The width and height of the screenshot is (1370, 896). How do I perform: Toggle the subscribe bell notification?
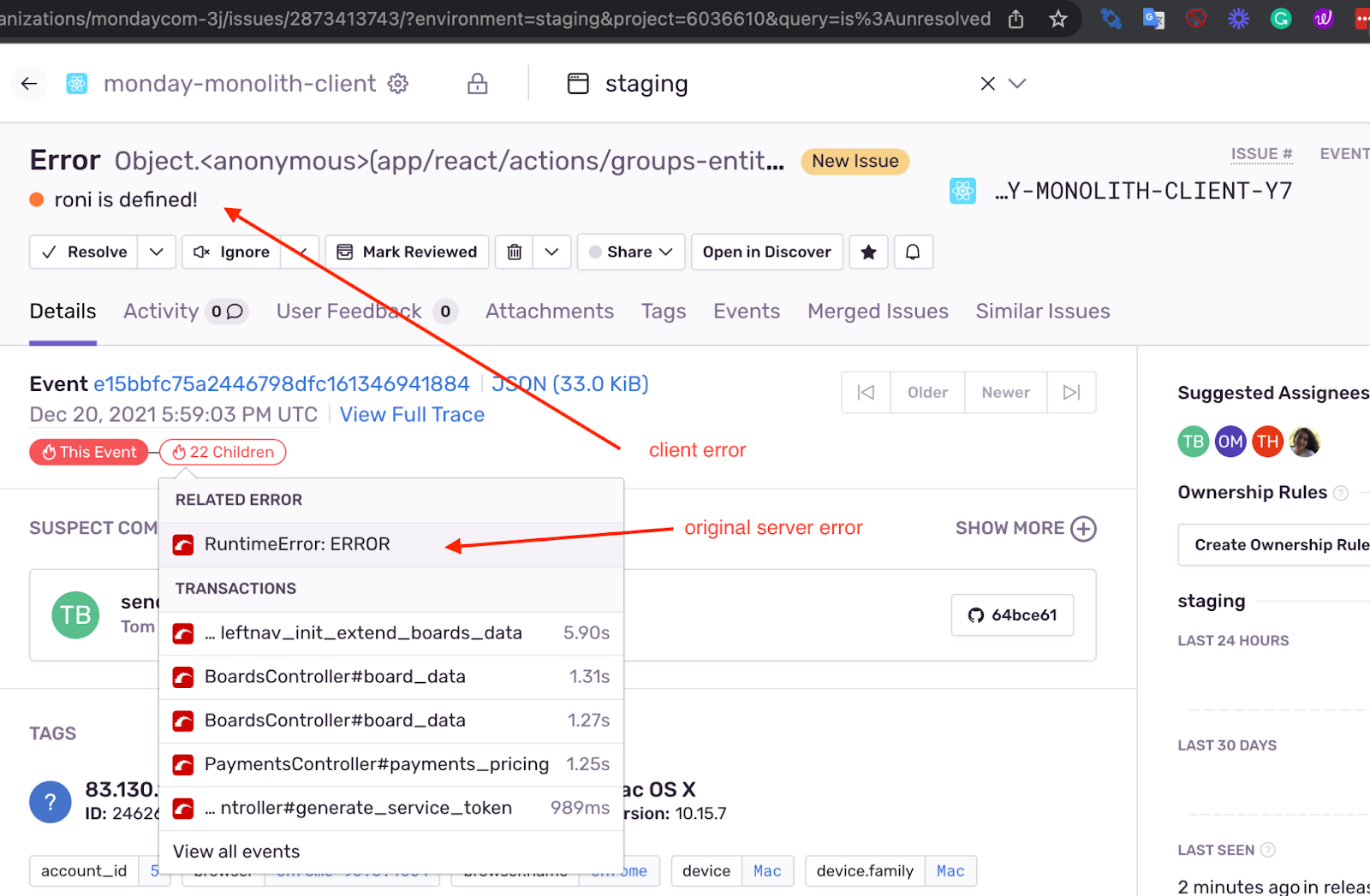914,252
